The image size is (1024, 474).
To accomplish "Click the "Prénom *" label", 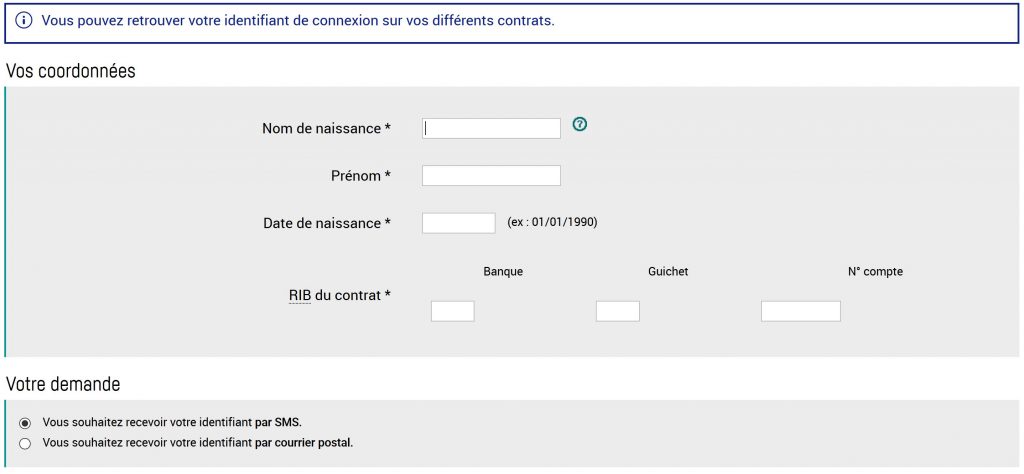I will [360, 176].
